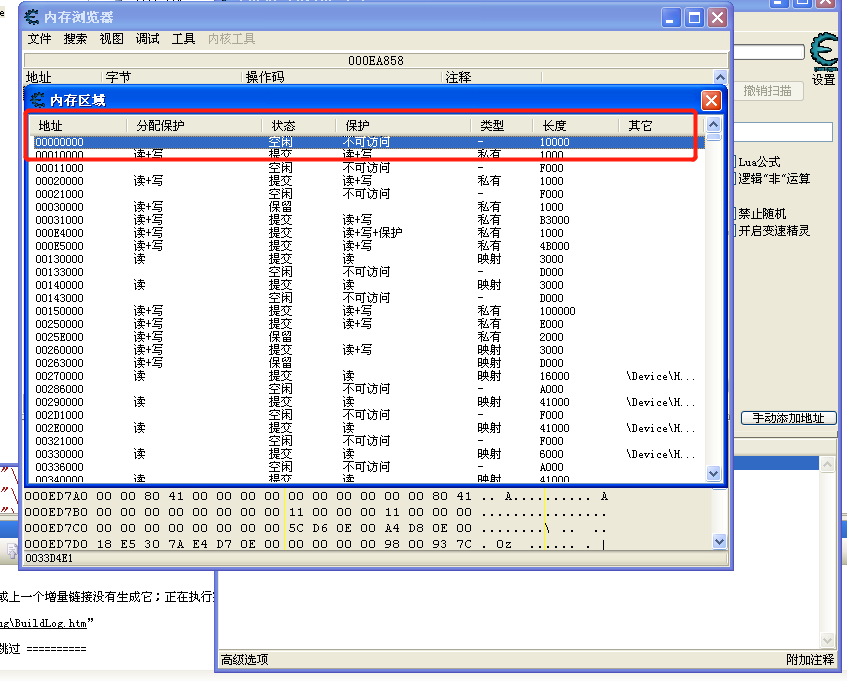Select the row at address 0025E000
Screen dimensions: 847x681
(x=369, y=337)
